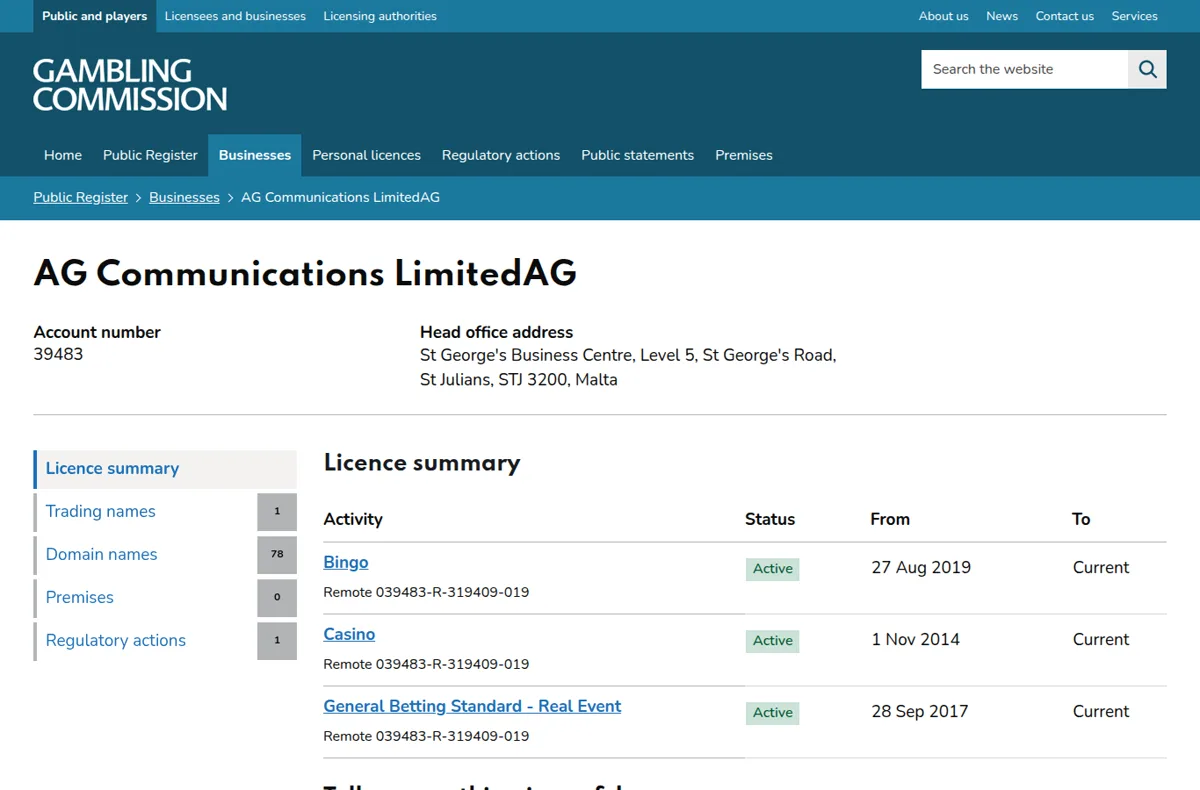Click the Domain names count badge 78

(277, 554)
